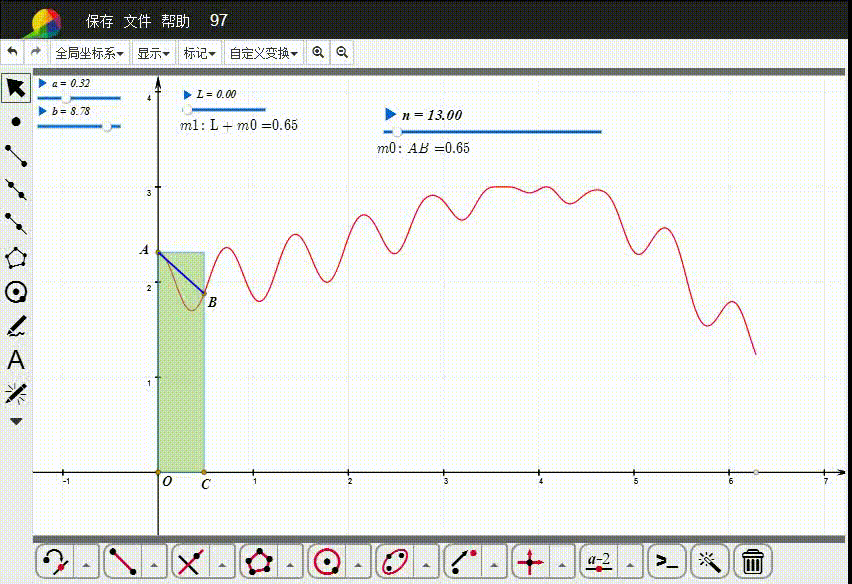The height and width of the screenshot is (584, 852).
Task: Select the bottom bar segment tool
Action: pos(123,561)
